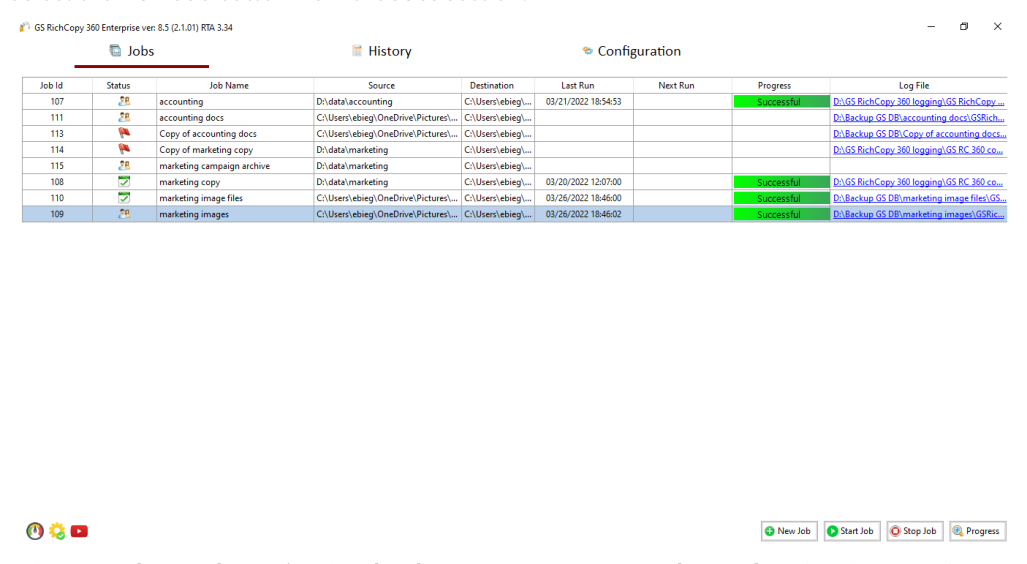Open log file link for accounting job

(x=918, y=102)
